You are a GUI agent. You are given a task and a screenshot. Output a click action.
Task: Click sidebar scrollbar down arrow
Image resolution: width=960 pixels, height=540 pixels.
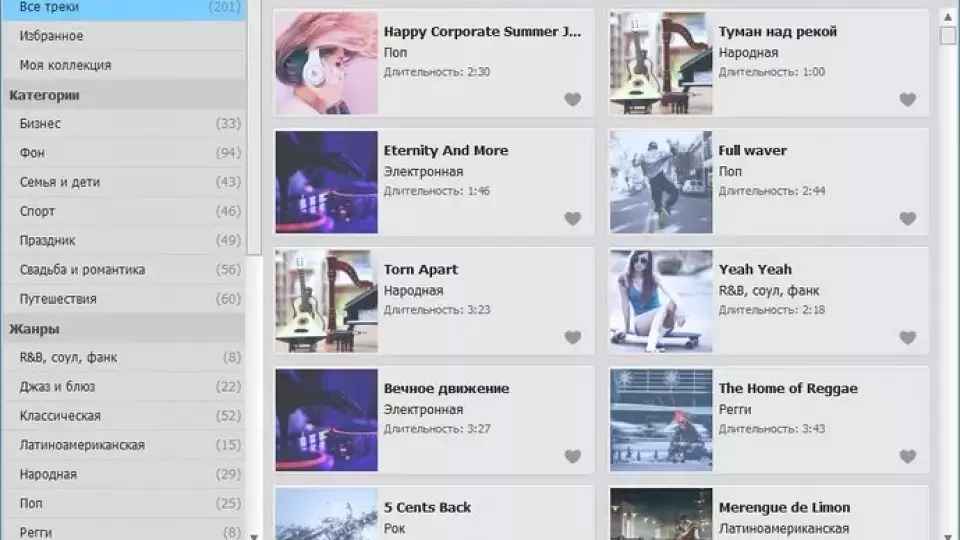tap(254, 535)
